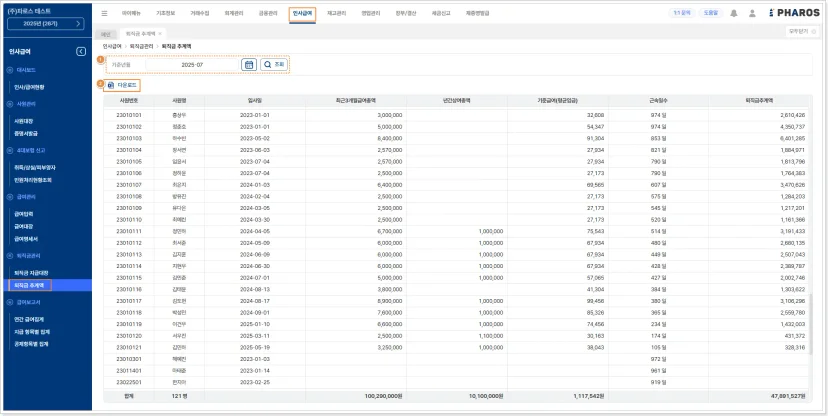This screenshot has width=828, height=416.
Task: Click the 기준년월 2025-07 input field
Action: pos(192,64)
